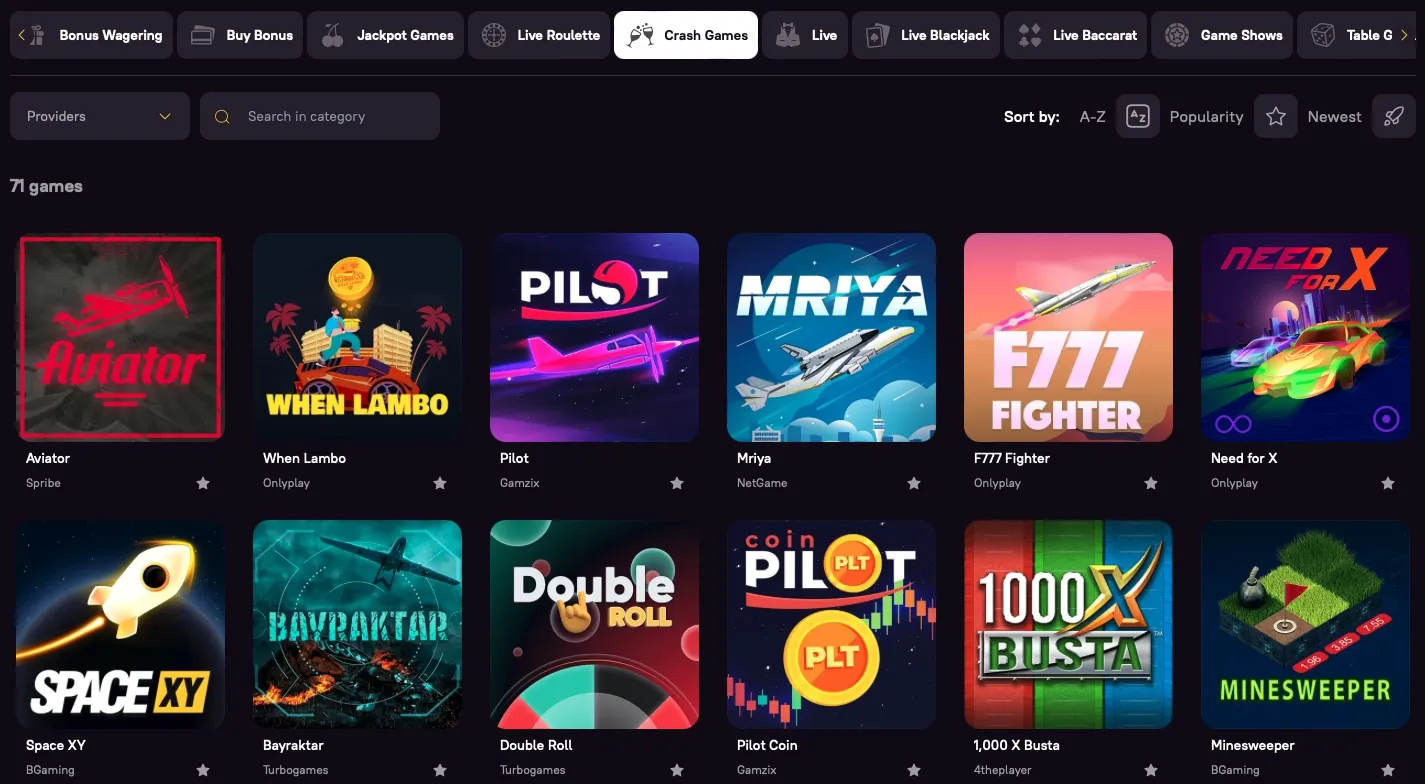Open the Providers dropdown
Screen dimensions: 1425x784
pos(99,116)
